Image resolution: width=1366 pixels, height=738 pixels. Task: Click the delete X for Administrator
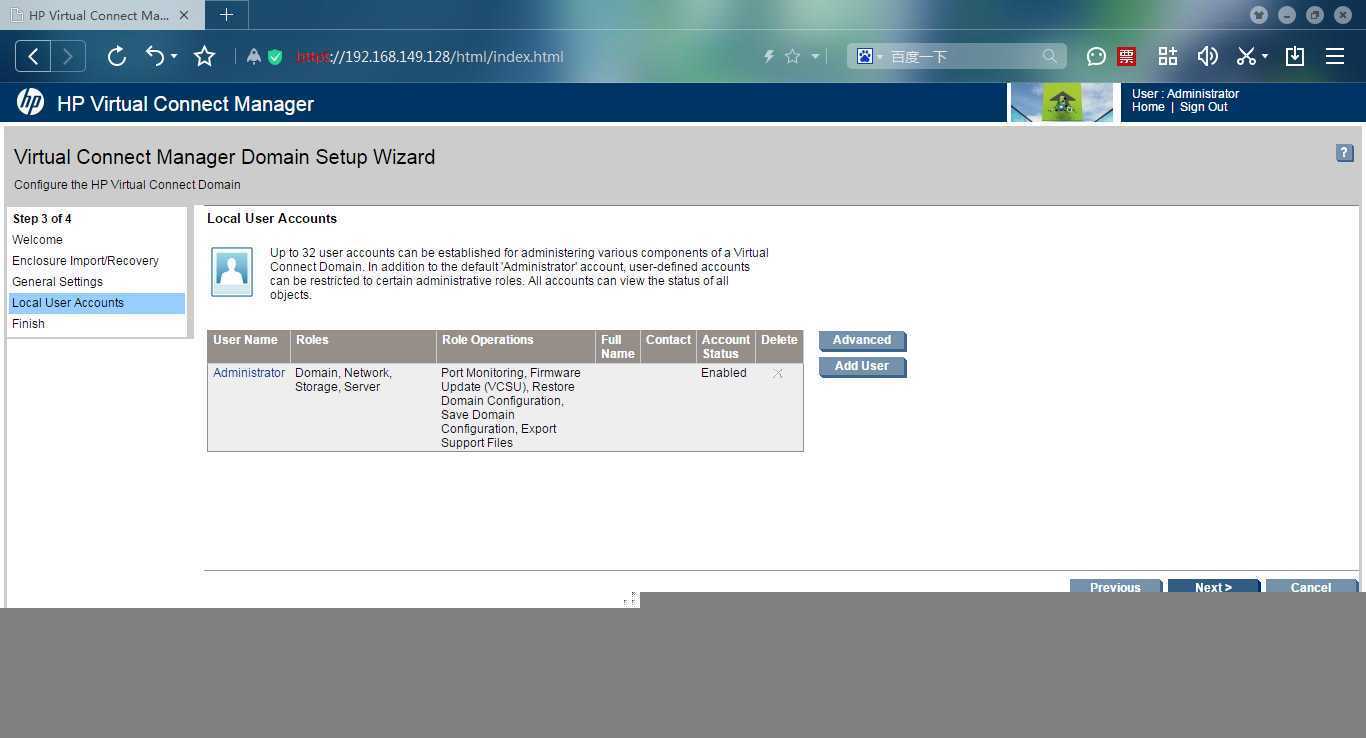point(777,373)
